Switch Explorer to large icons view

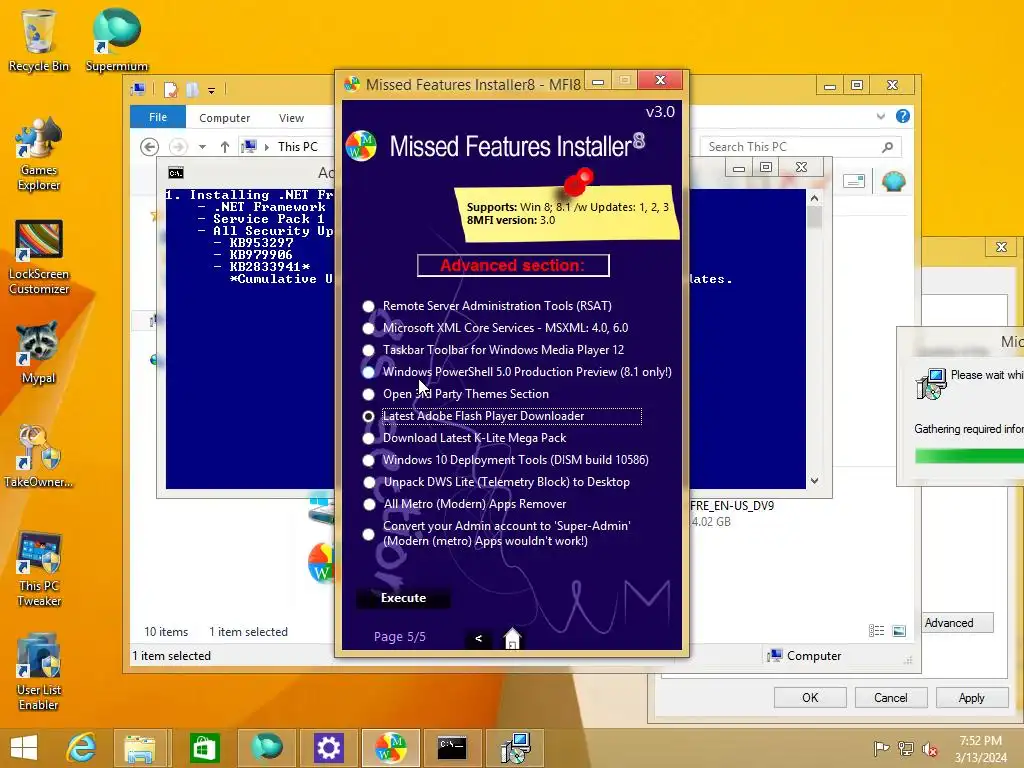pos(899,630)
